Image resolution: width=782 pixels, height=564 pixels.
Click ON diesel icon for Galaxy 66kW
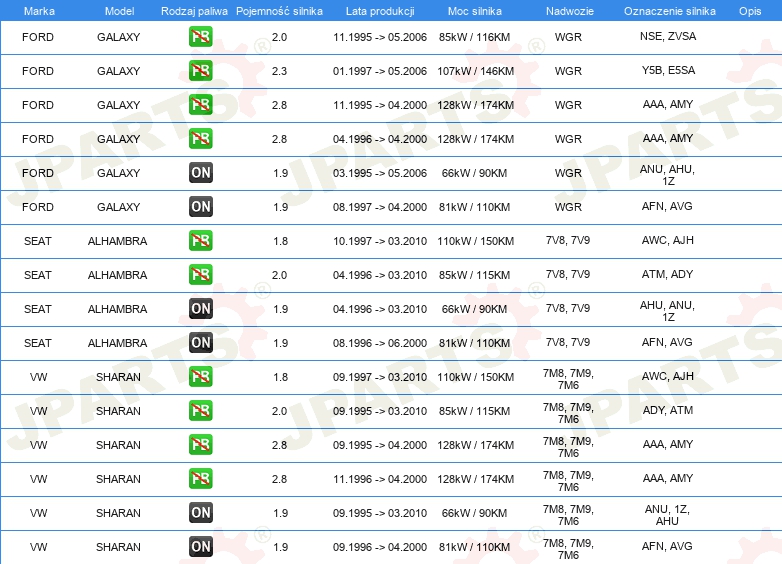point(200,173)
